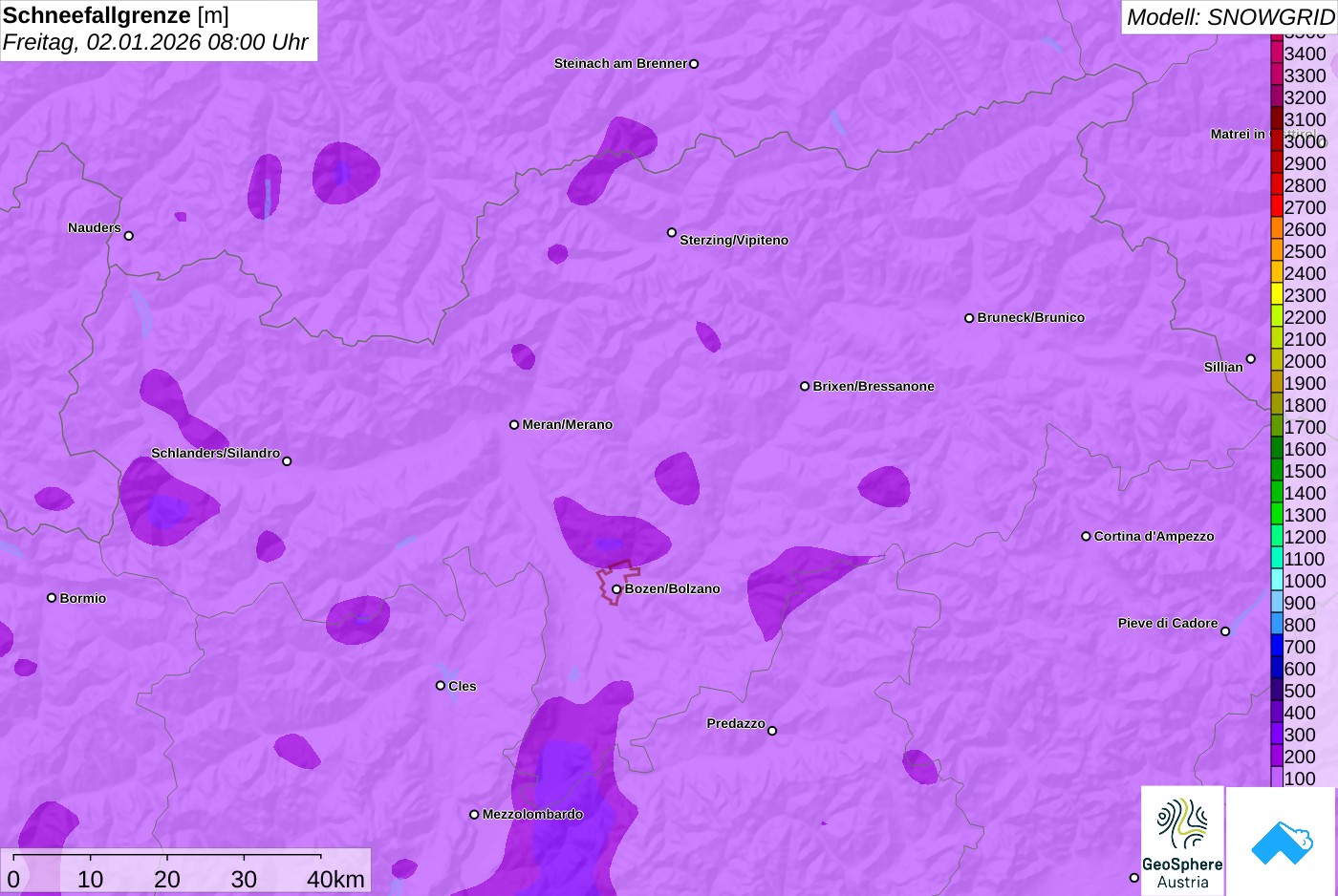This screenshot has width=1338, height=896.
Task: Click the "40km" scale bar label
Action: click(335, 879)
